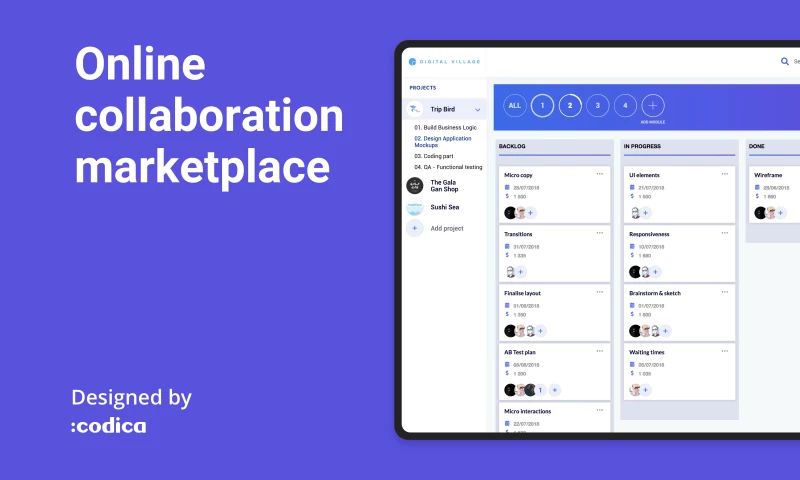The height and width of the screenshot is (480, 800).
Task: Open the Micro interactions card title
Action: click(x=528, y=411)
